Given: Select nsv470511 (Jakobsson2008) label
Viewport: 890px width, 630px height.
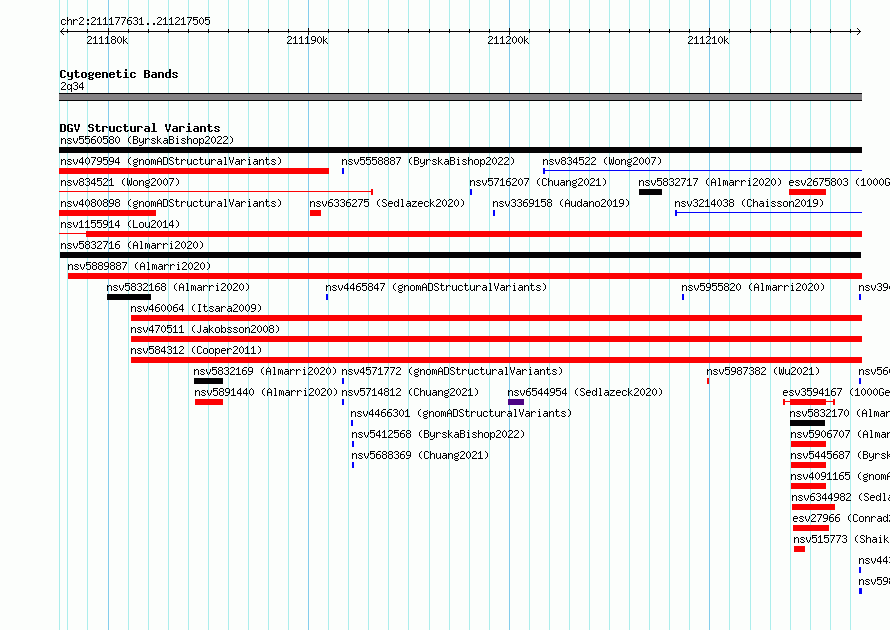Looking at the screenshot, I should coord(205,329).
